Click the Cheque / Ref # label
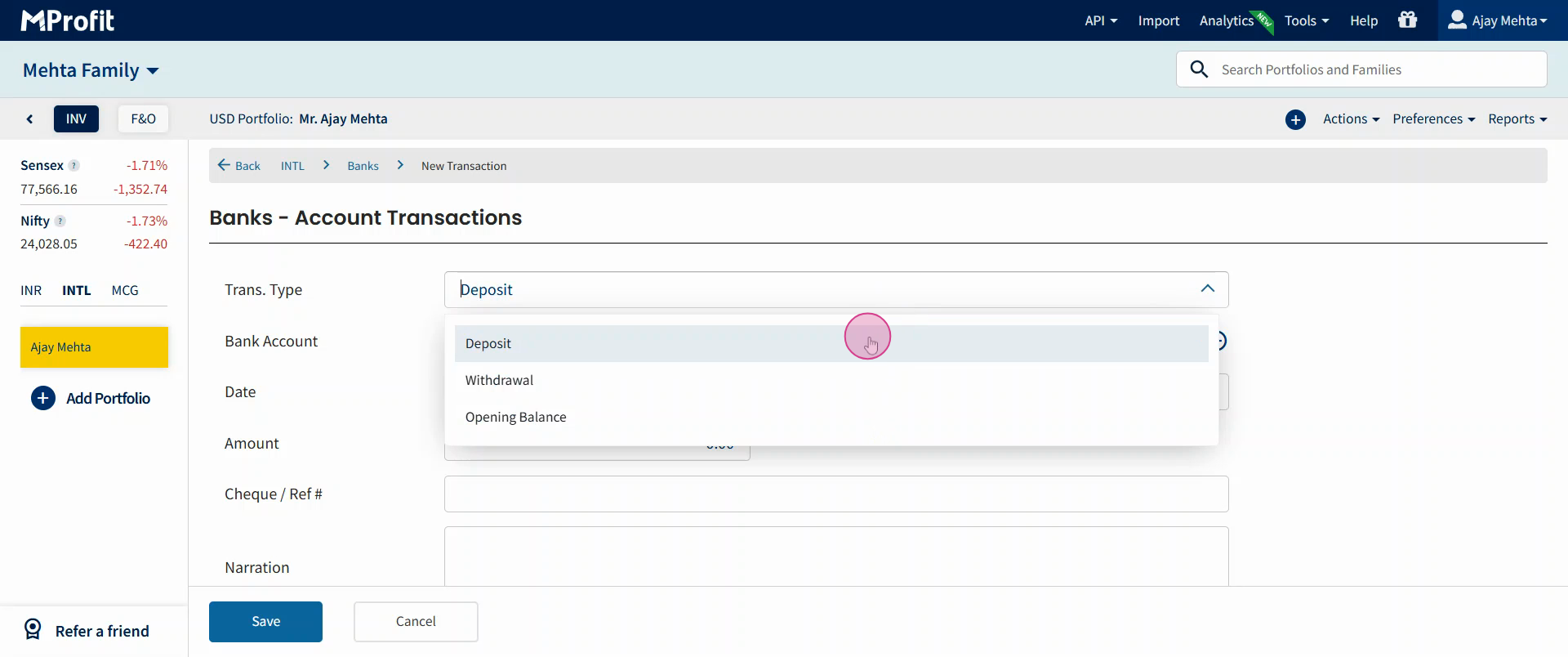Viewport: 1568px width, 657px height. [274, 494]
